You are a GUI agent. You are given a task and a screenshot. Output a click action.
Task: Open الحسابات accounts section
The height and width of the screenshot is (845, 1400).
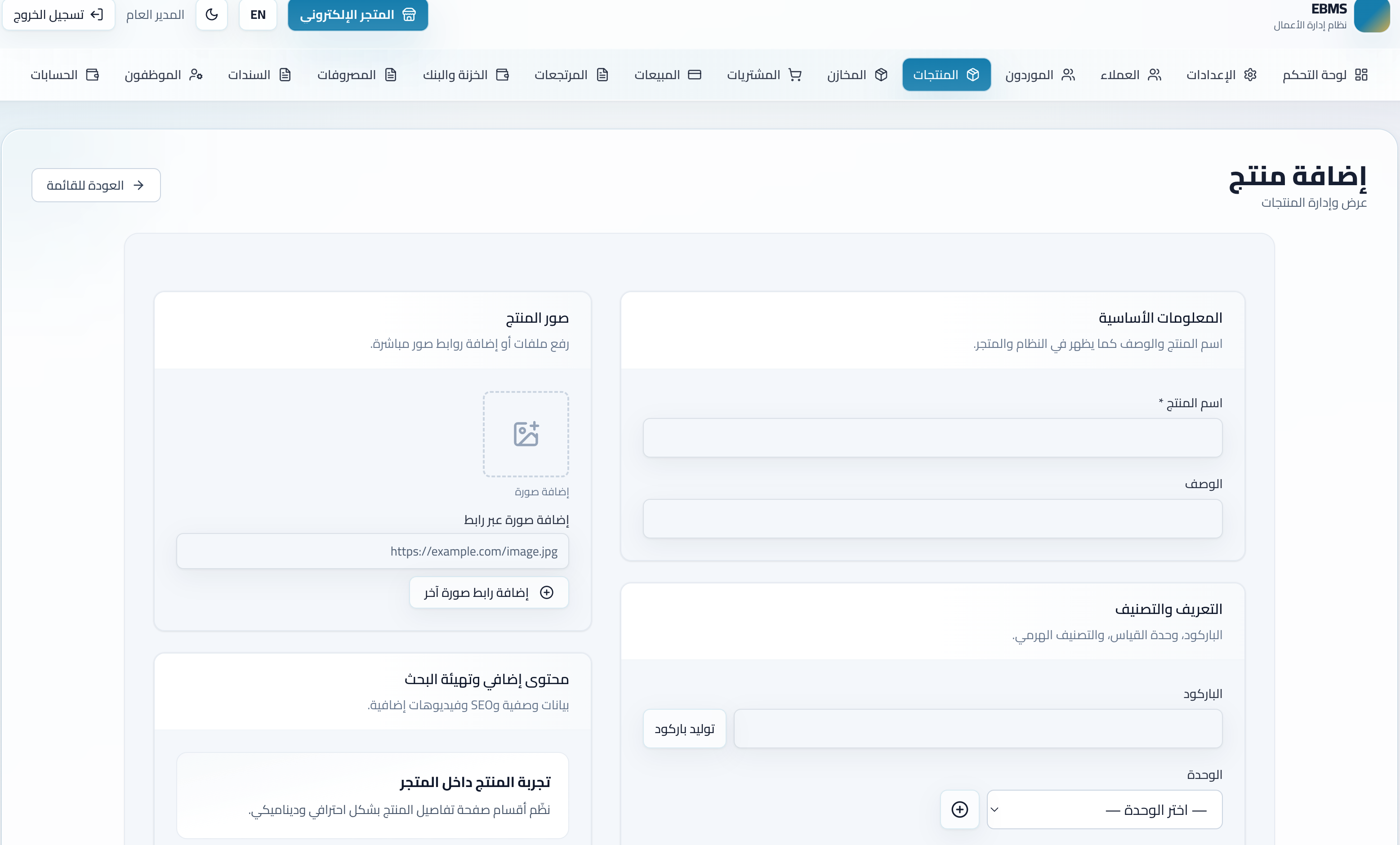(65, 75)
